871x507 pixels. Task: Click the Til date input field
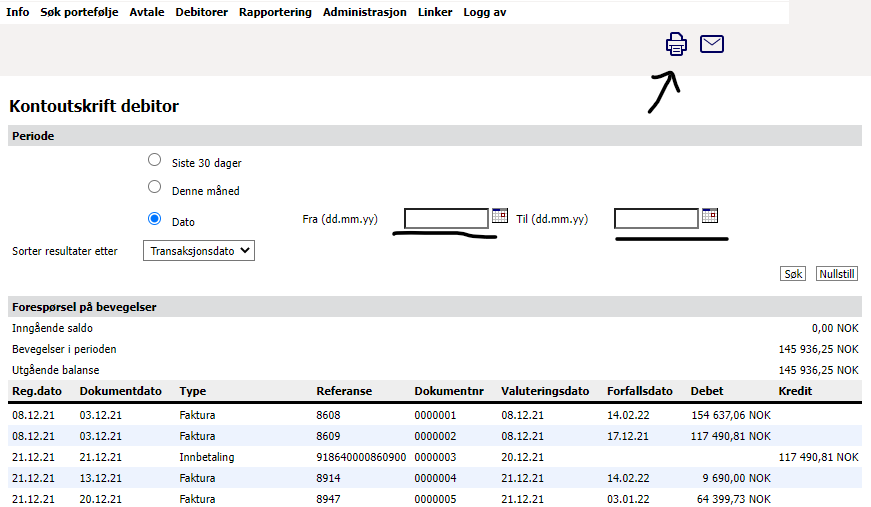point(656,218)
